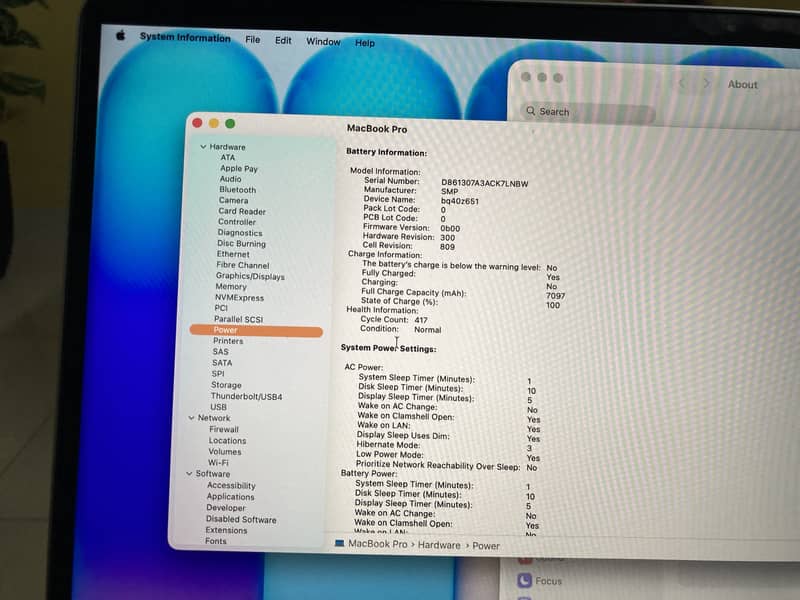
Task: Select USB in the sidebar
Action: (x=218, y=407)
